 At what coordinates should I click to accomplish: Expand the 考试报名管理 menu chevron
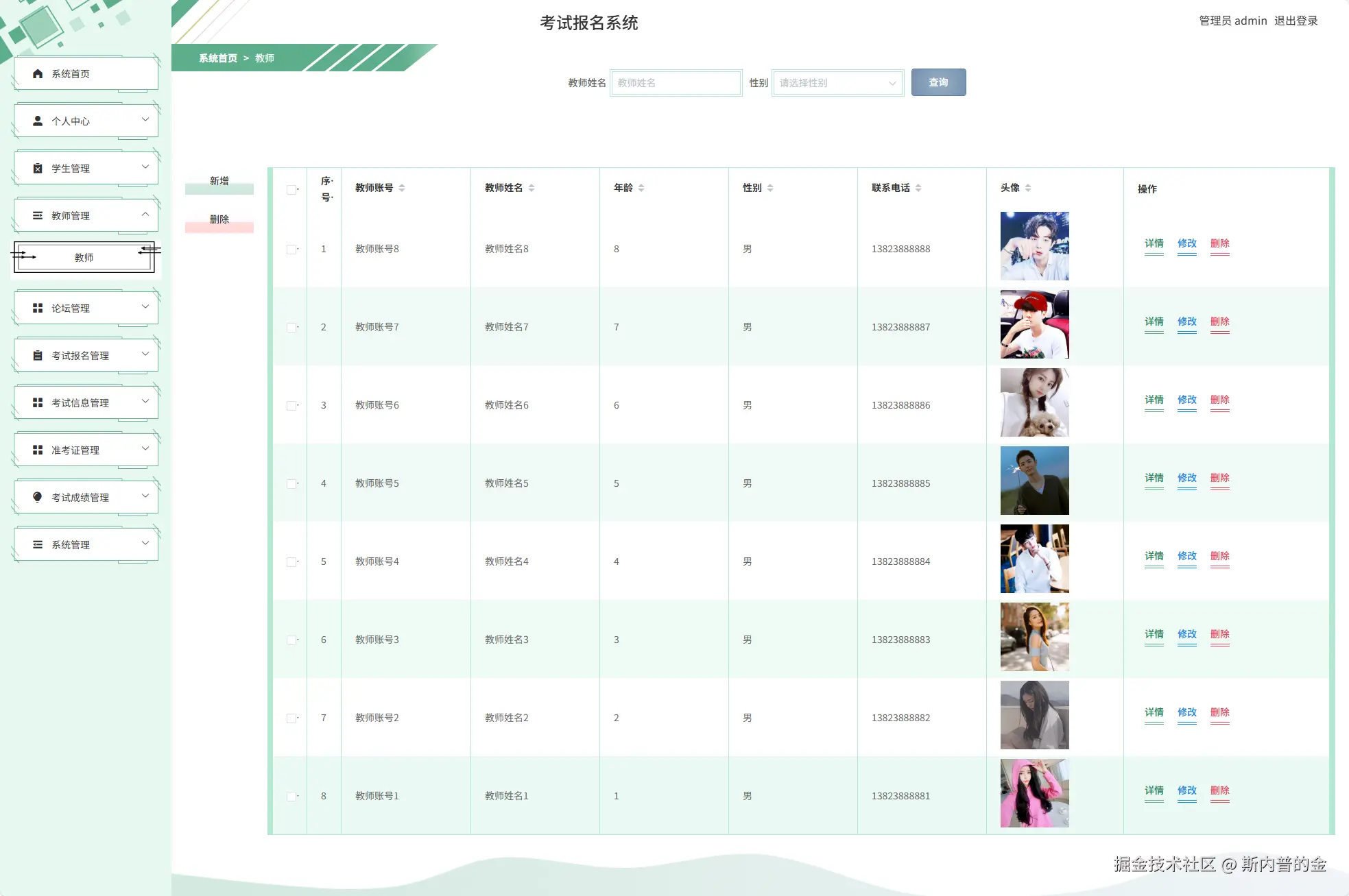click(x=145, y=354)
